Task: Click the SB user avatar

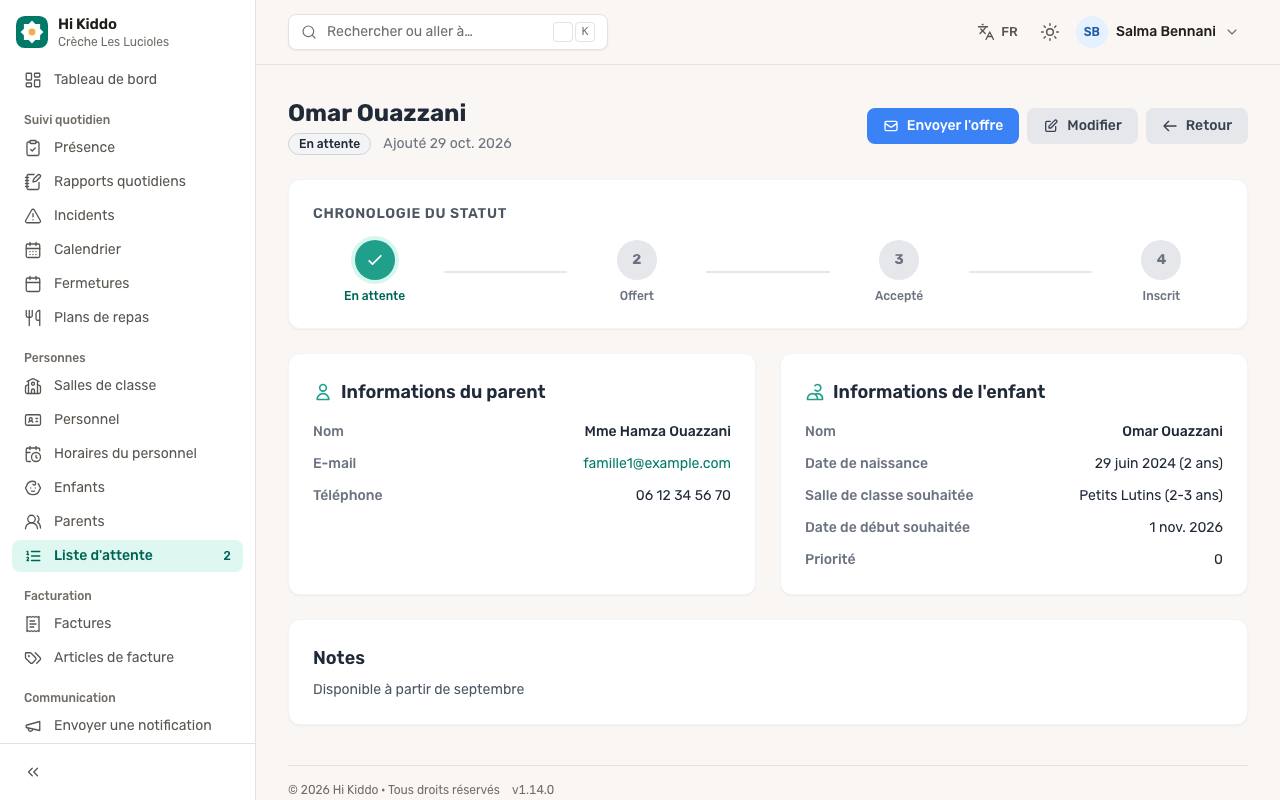Action: point(1092,32)
